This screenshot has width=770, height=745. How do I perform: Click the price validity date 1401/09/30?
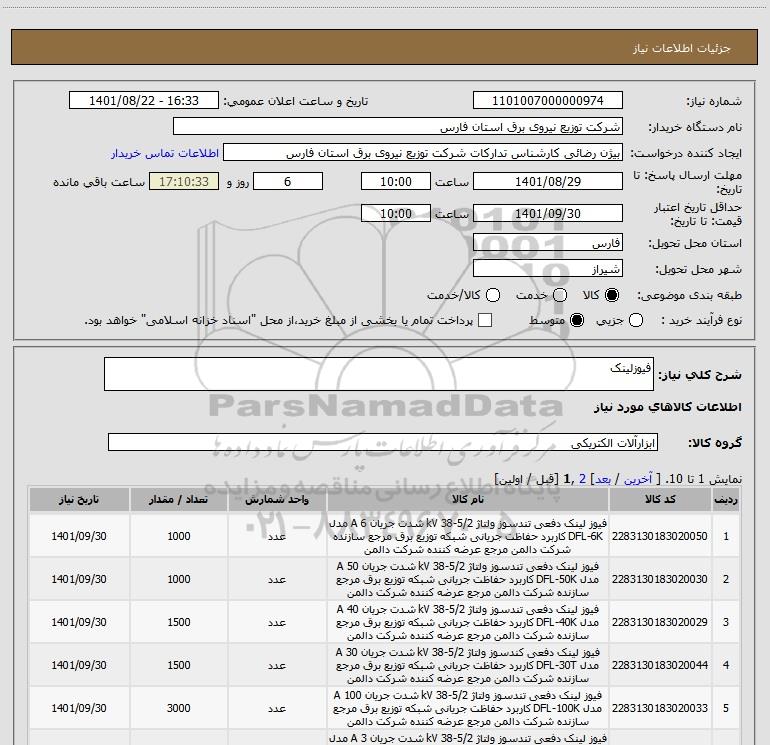point(548,213)
